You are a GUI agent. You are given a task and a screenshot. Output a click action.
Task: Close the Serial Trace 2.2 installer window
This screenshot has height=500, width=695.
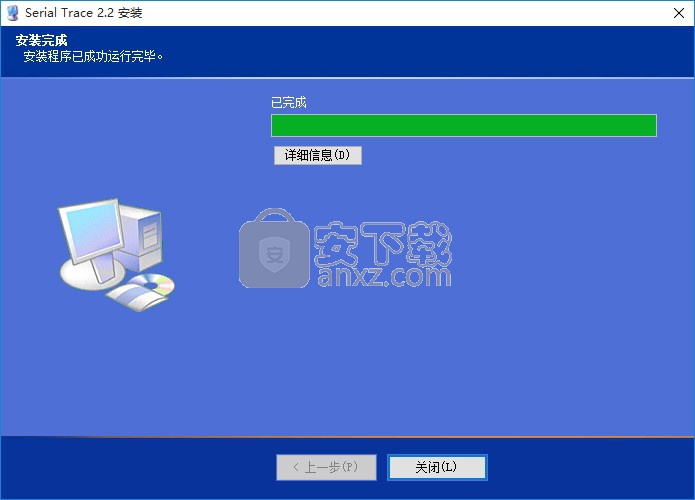679,13
